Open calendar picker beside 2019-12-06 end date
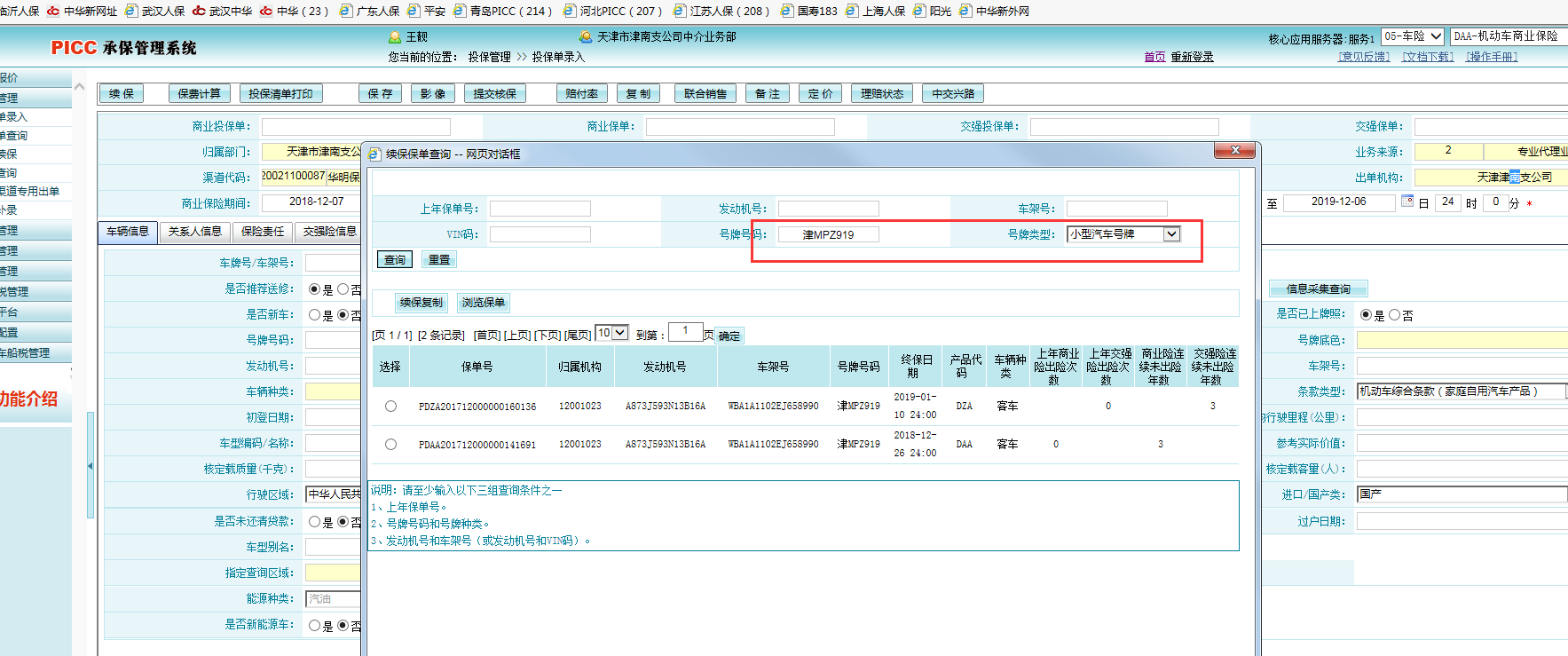1568x656 pixels. [x=1406, y=202]
